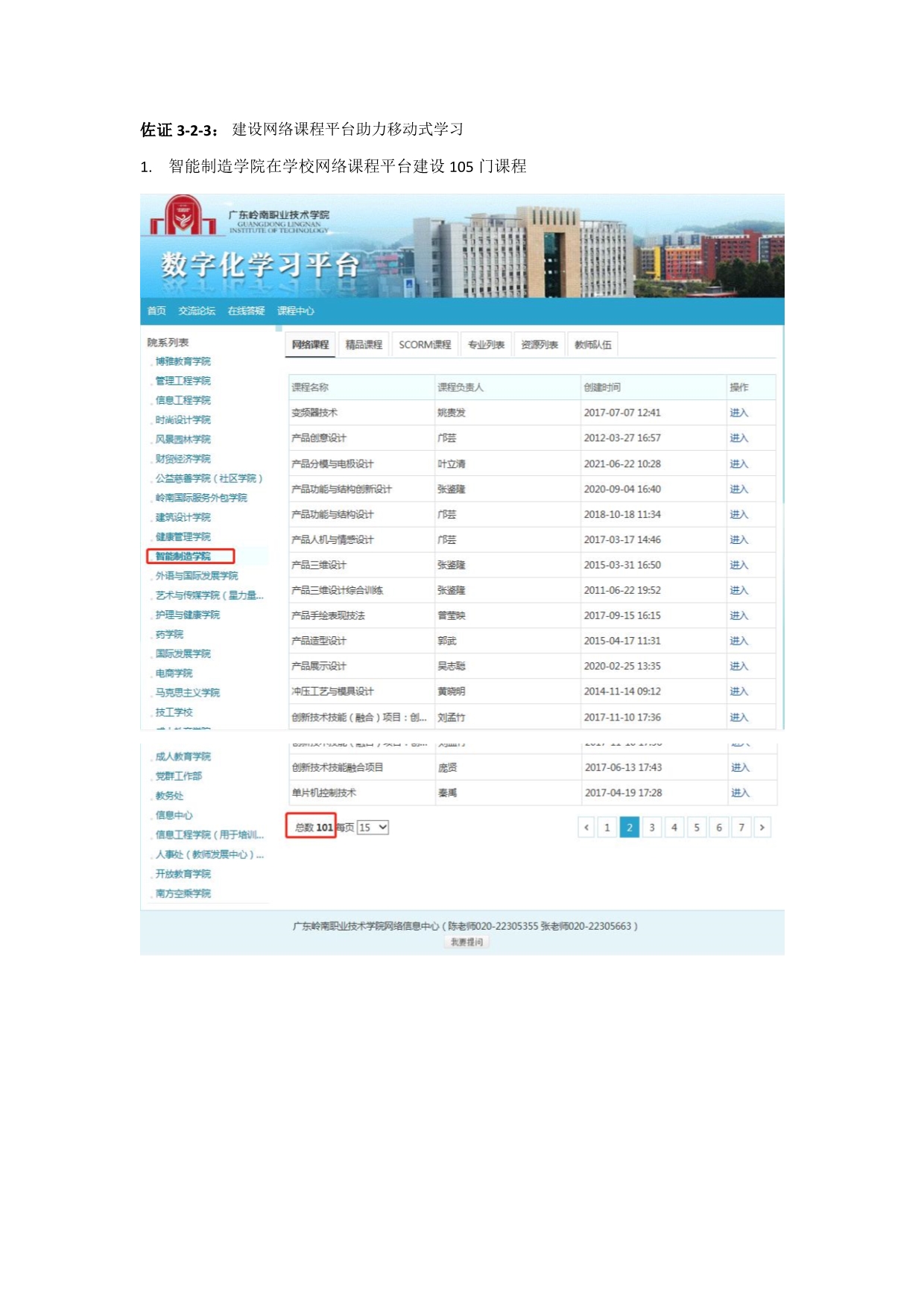The height and width of the screenshot is (1306, 924).
Task: Go to previous page arrow in pagination
Action: (x=586, y=828)
